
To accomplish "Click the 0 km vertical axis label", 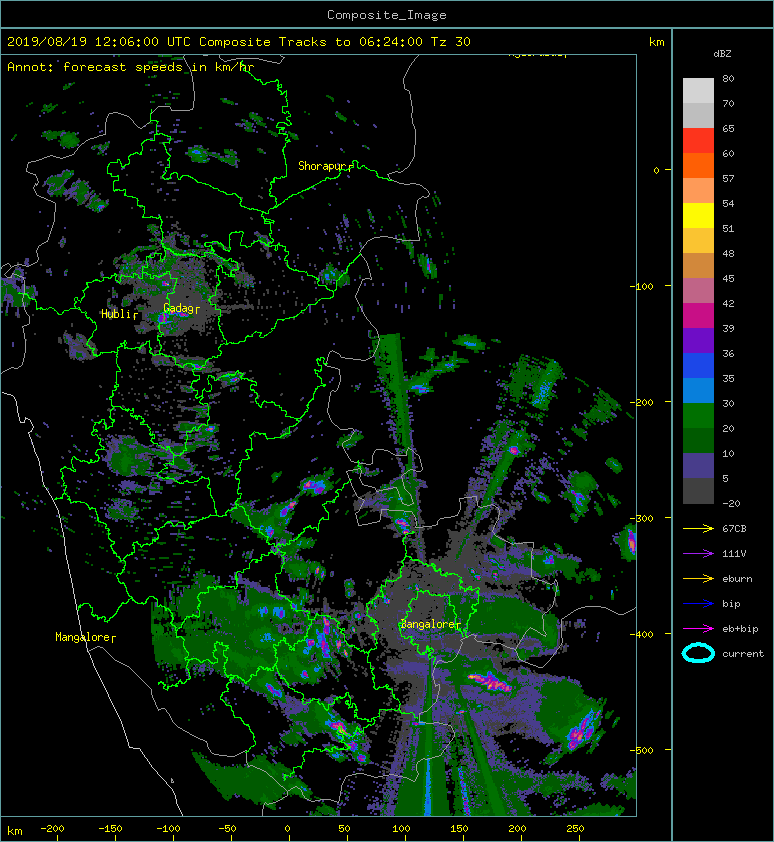I will coord(656,170).
